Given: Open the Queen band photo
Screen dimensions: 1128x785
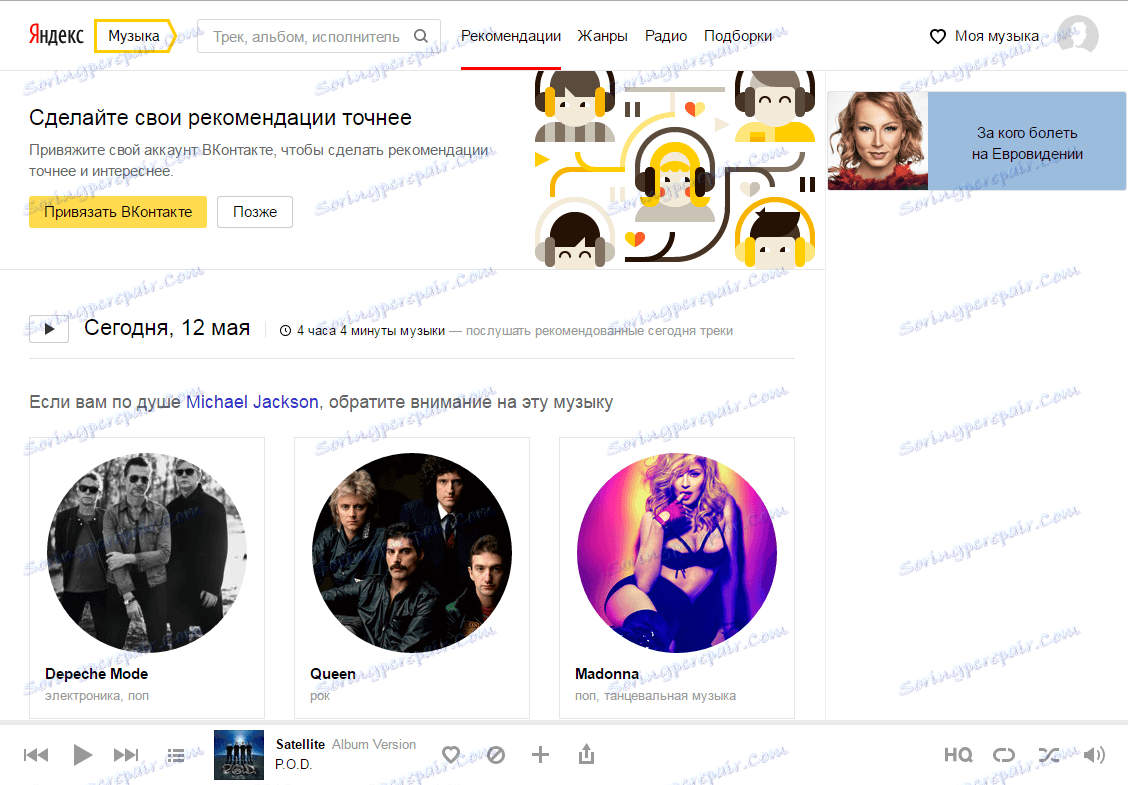Looking at the screenshot, I should [x=411, y=553].
